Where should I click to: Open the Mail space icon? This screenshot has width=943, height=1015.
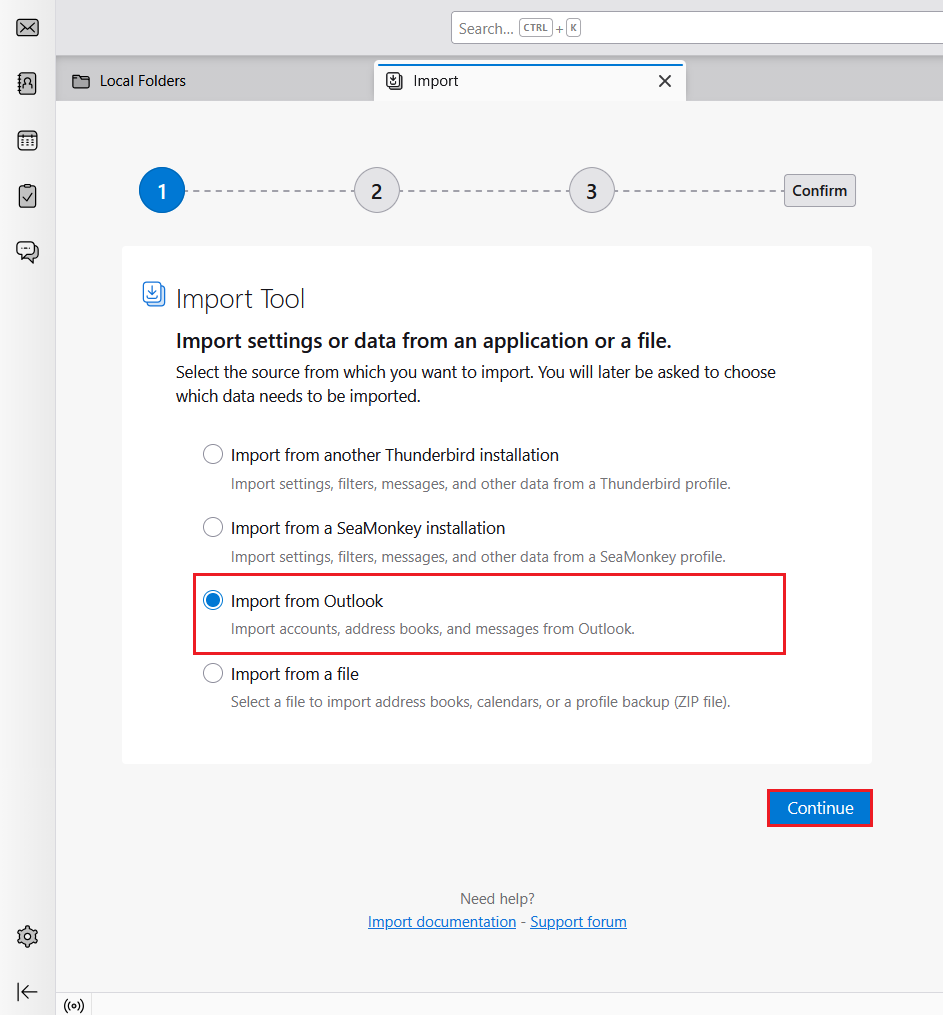pyautogui.click(x=27, y=28)
